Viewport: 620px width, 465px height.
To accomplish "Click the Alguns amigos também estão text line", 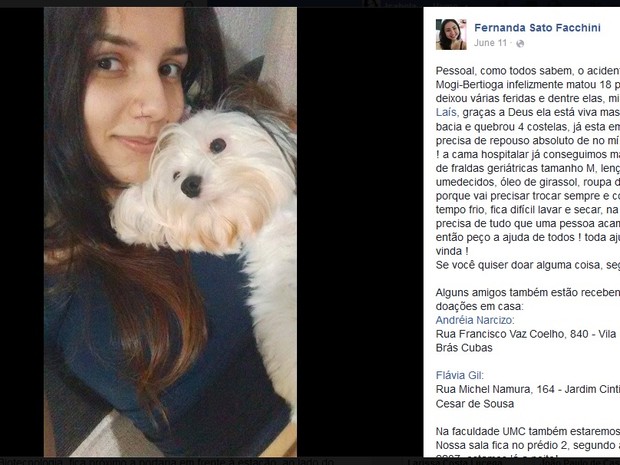I will click(528, 293).
